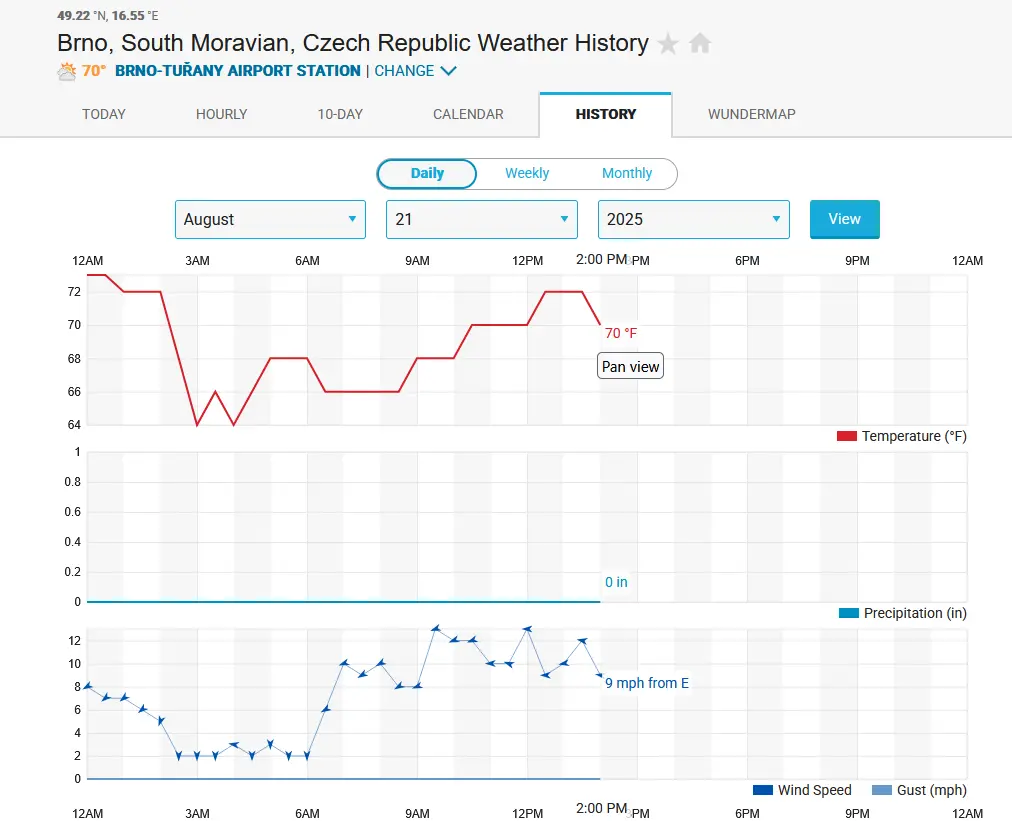The width and height of the screenshot is (1012, 821).
Task: Open the Brno-Tuřany Airport Station link
Action: 238,71
